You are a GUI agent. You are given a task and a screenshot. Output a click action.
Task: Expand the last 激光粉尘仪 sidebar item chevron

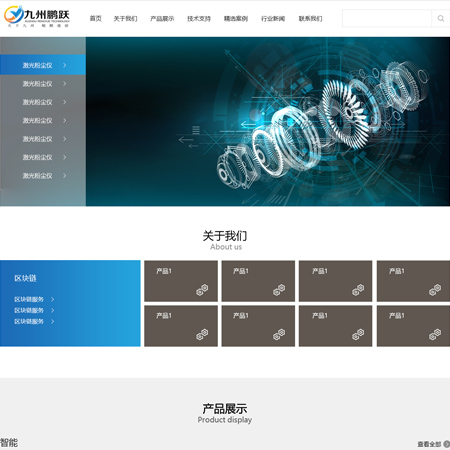pos(65,175)
